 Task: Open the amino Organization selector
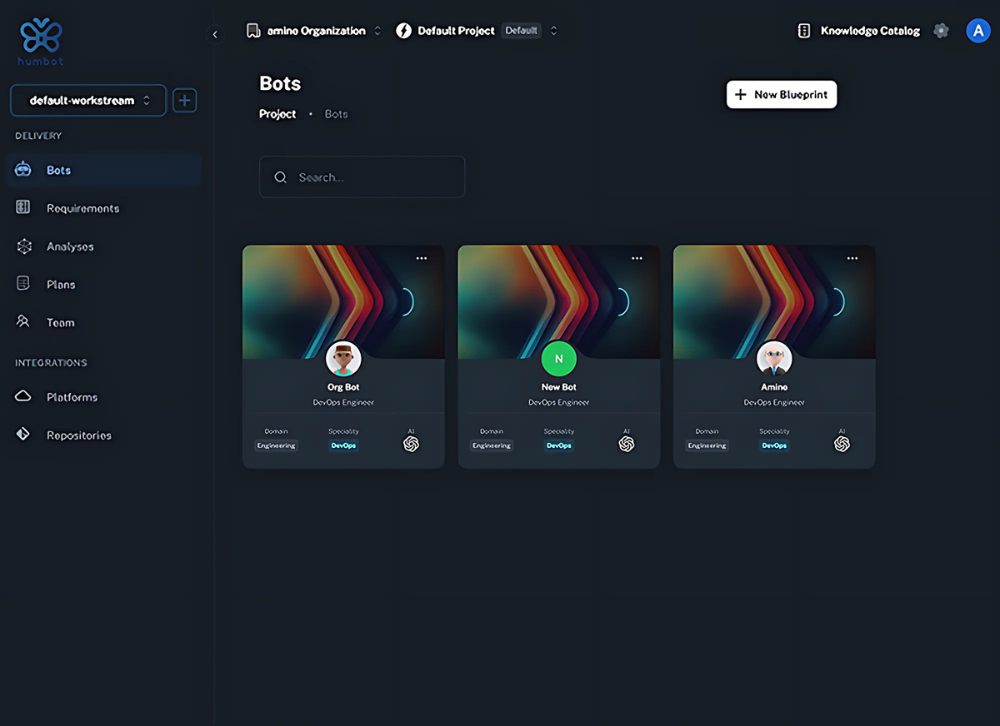coord(314,31)
